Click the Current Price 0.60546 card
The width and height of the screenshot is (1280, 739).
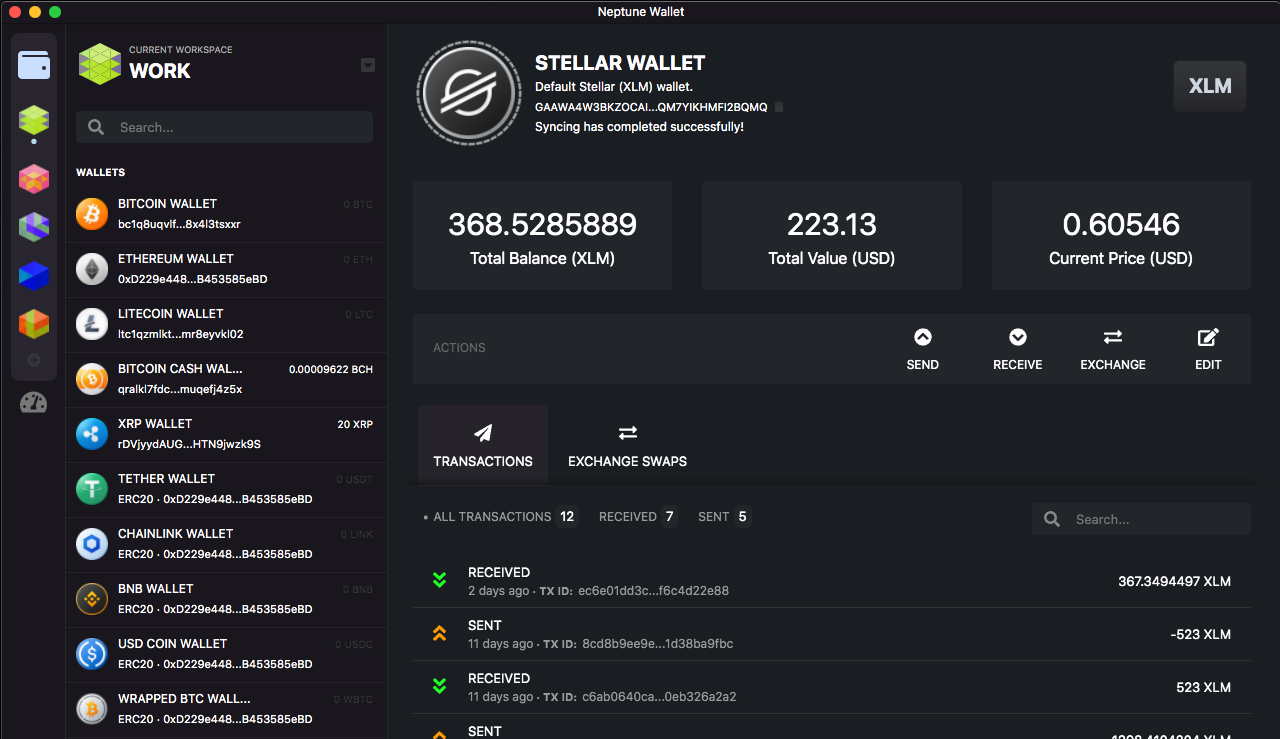click(x=1121, y=236)
